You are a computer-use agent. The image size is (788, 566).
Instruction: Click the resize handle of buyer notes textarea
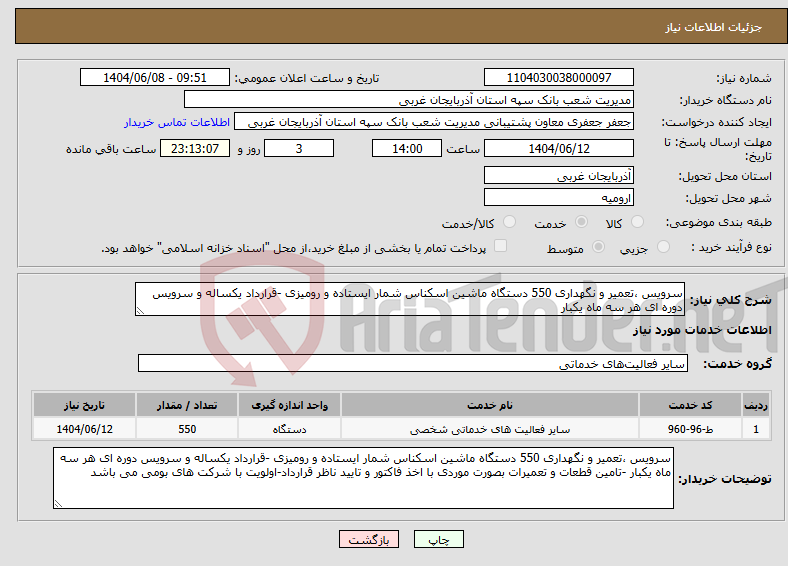[58, 504]
